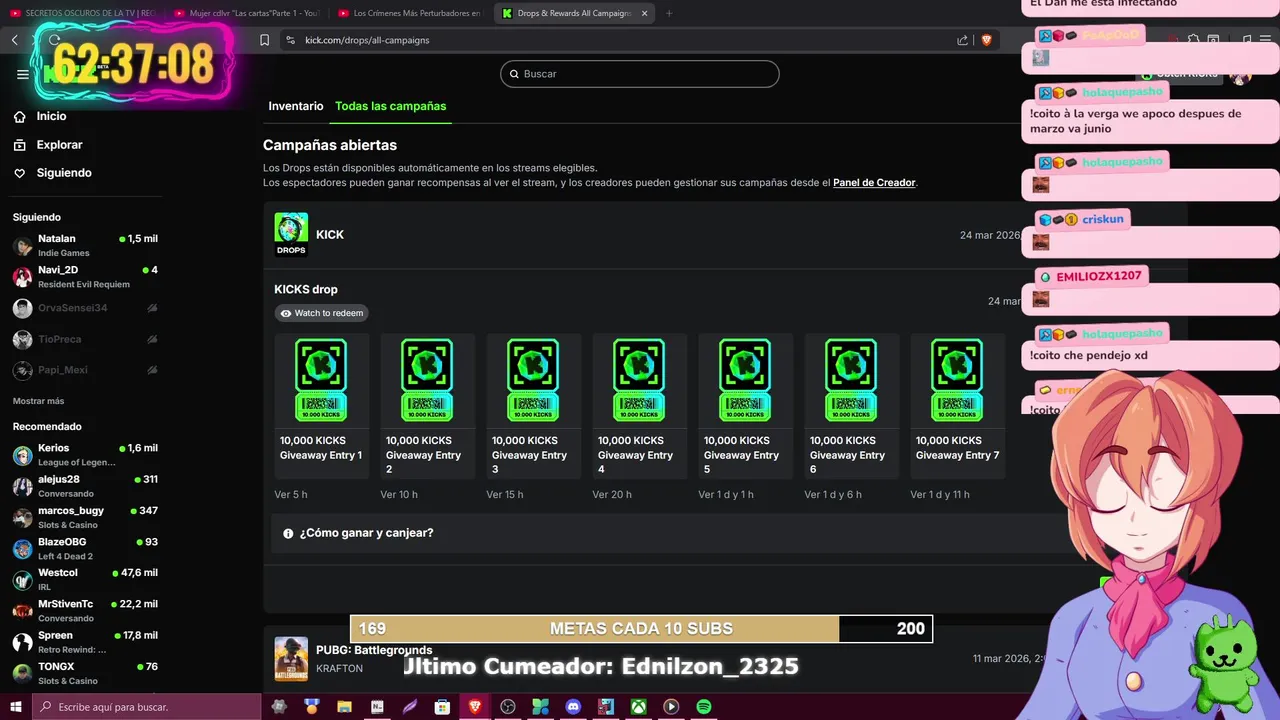The height and width of the screenshot is (720, 1280).
Task: Open Notion from taskbar
Action: tap(377, 707)
